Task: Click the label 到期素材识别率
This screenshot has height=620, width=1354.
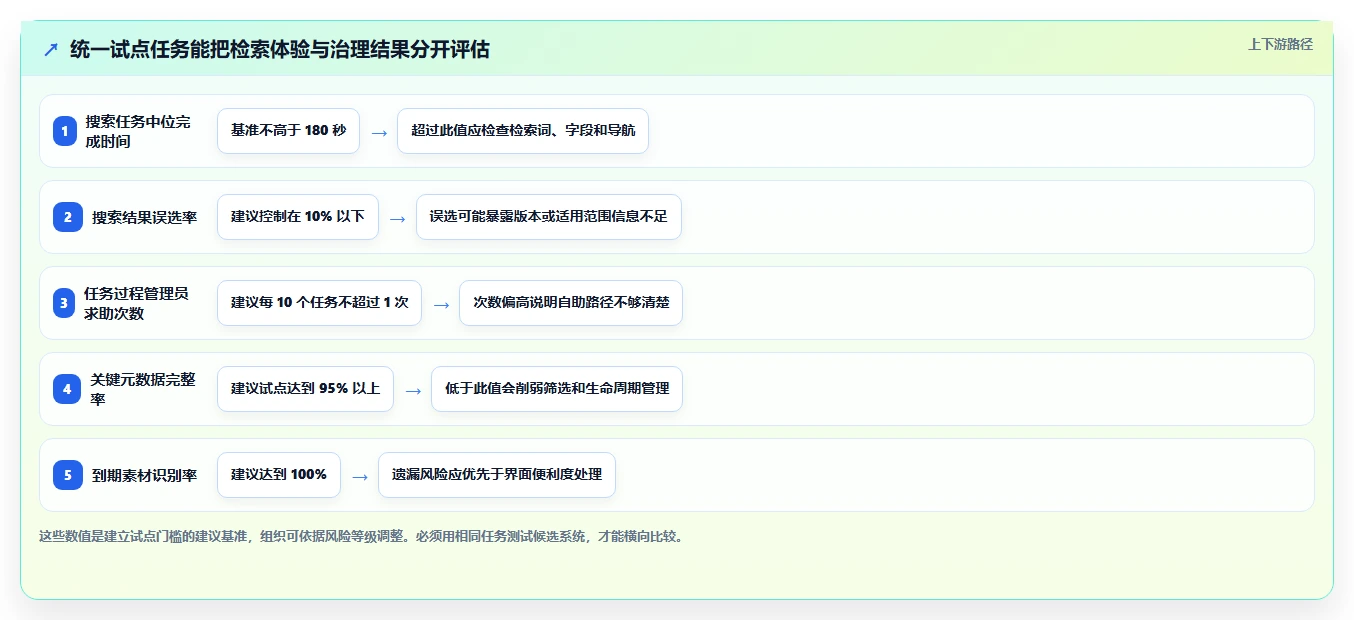Action: click(144, 475)
